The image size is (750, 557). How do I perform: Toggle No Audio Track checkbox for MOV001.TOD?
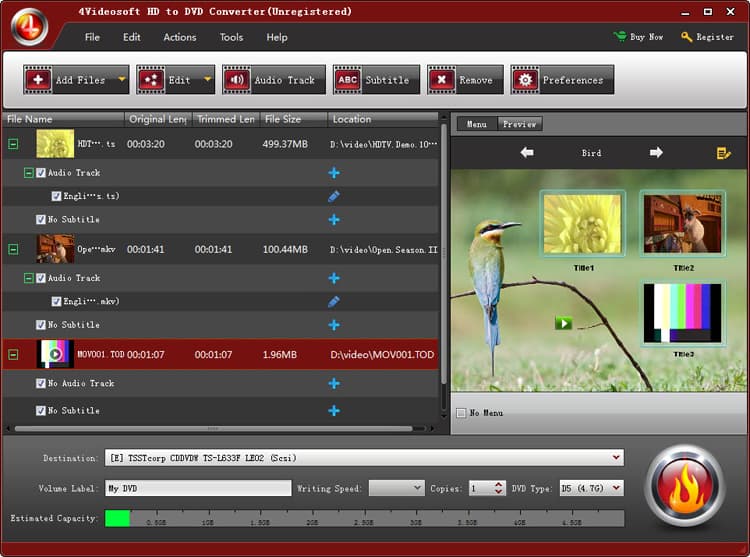tap(41, 383)
